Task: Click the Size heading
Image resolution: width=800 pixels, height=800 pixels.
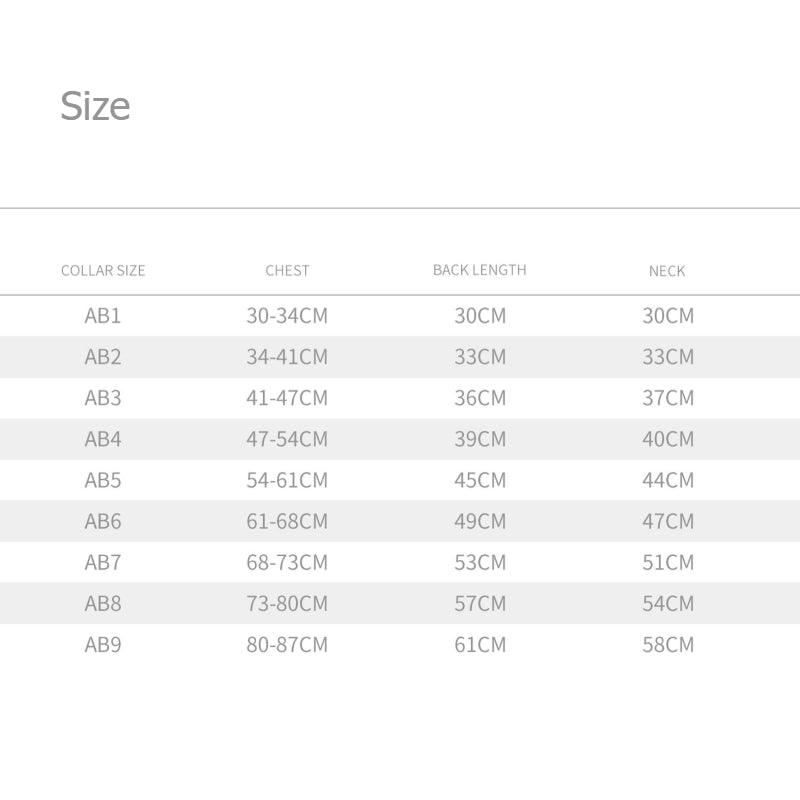Action: click(x=95, y=106)
